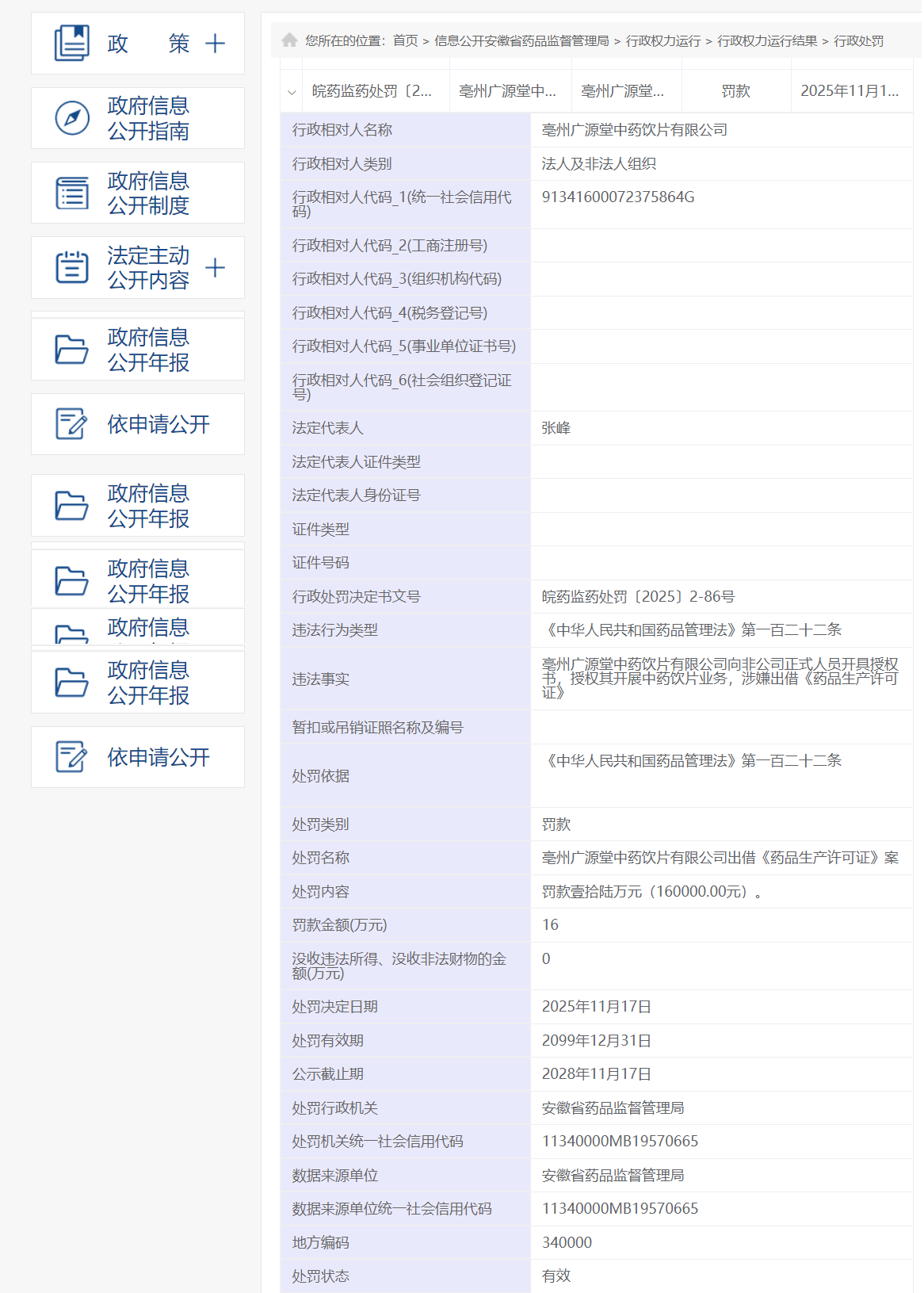The image size is (924, 1293).
Task: Select 安徽省药品监督管理局 in the 处罚行政机关 row
Action: (x=613, y=1108)
